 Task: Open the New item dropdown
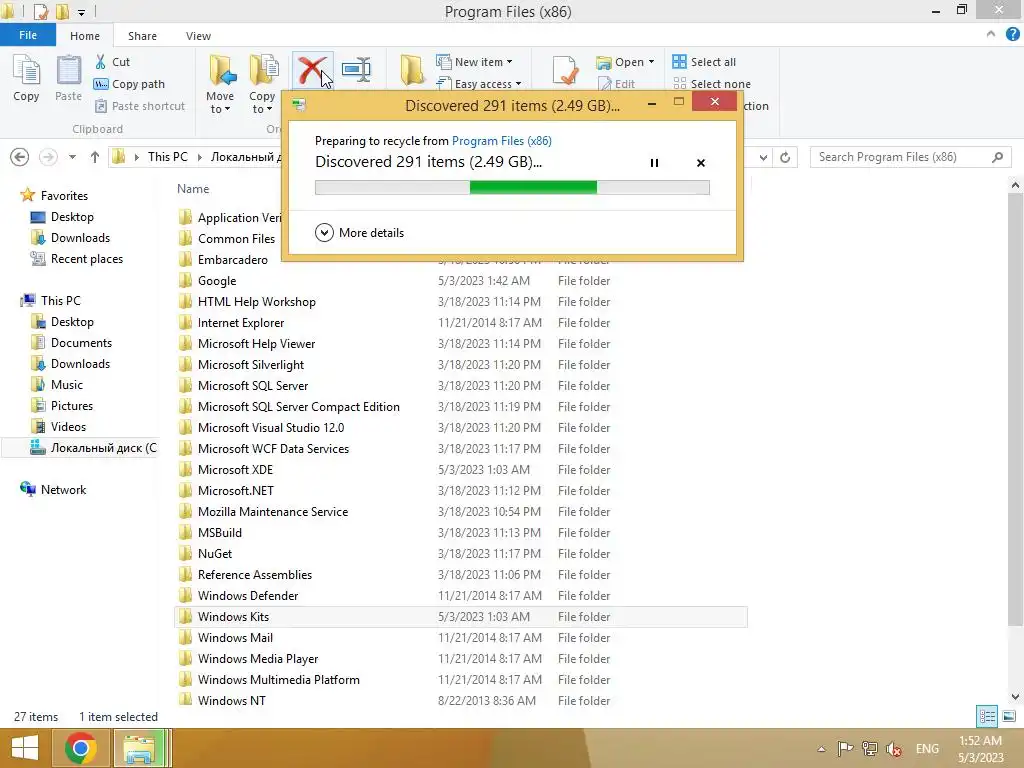point(474,61)
